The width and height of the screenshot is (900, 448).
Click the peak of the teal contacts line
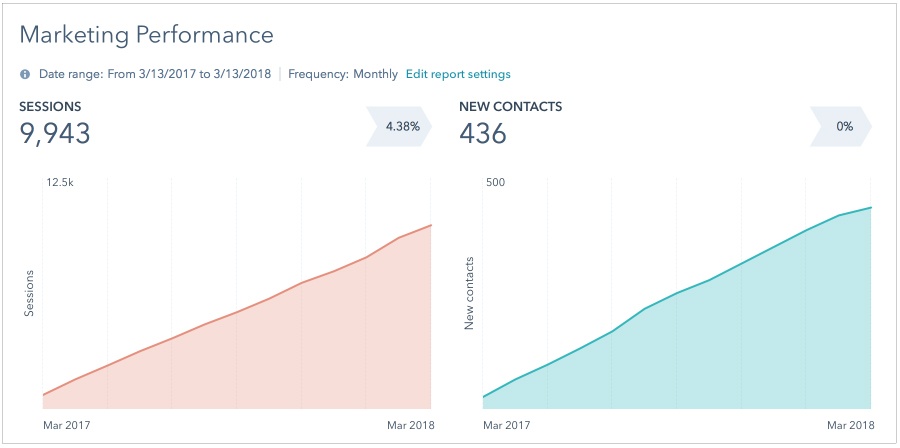point(871,208)
